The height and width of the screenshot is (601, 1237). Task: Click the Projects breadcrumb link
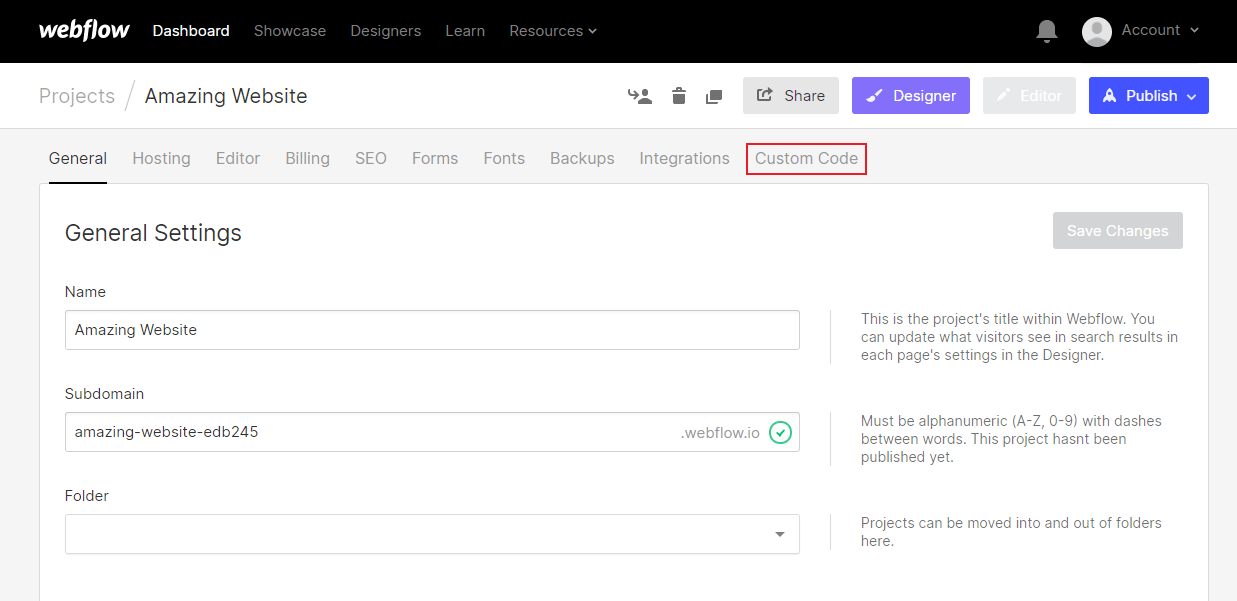tap(77, 96)
